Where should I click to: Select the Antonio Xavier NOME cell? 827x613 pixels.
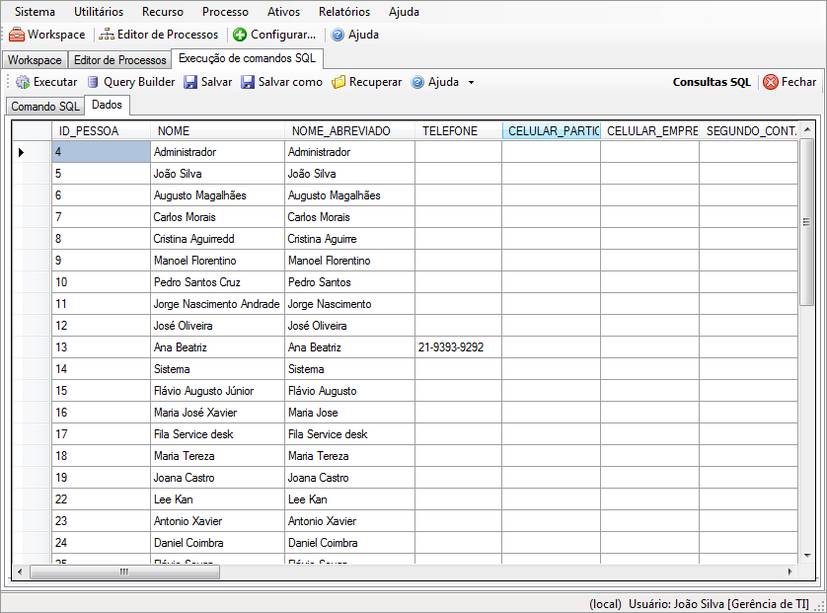[x=217, y=521]
